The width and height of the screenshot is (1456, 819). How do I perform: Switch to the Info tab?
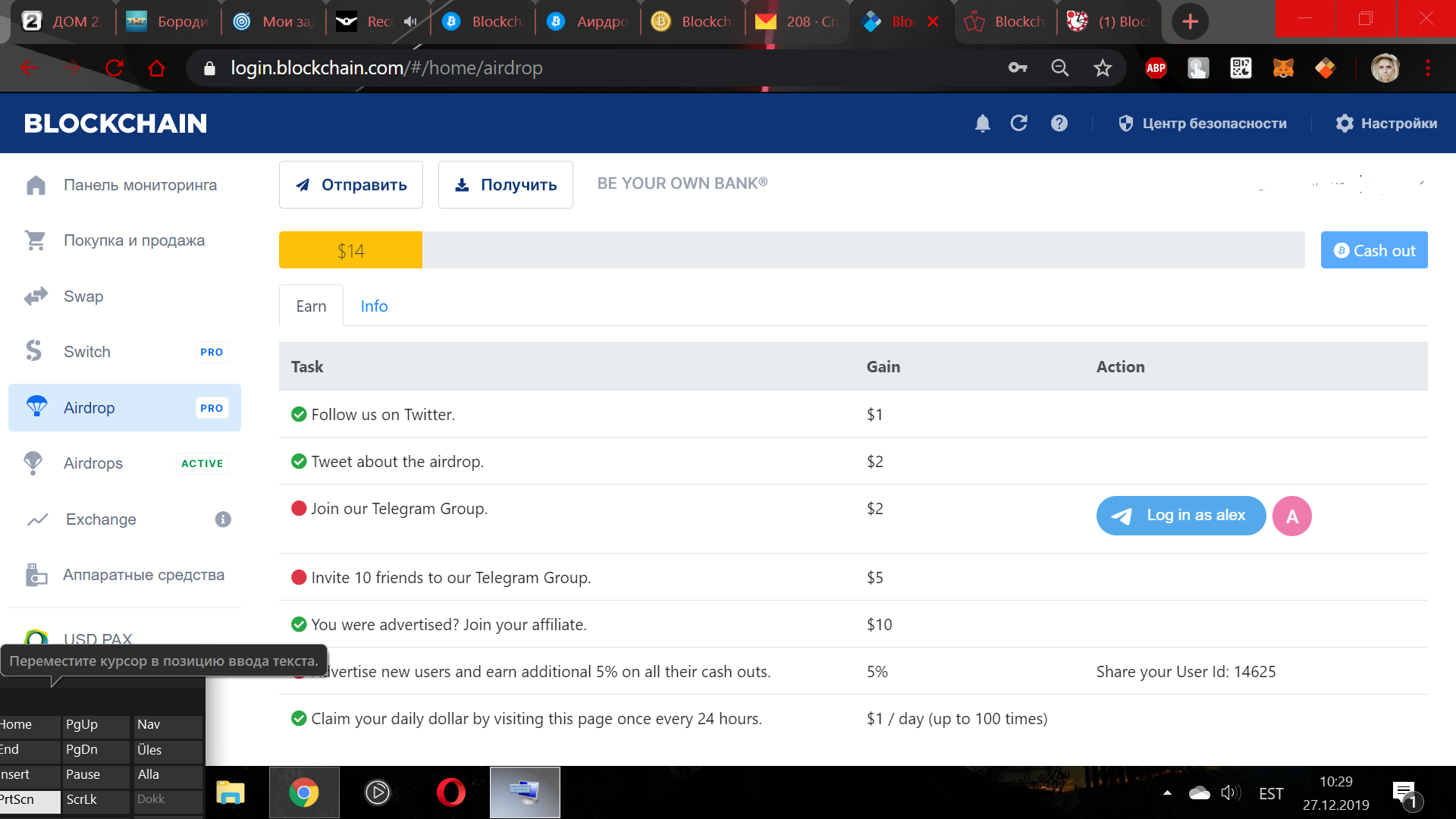[x=374, y=306]
